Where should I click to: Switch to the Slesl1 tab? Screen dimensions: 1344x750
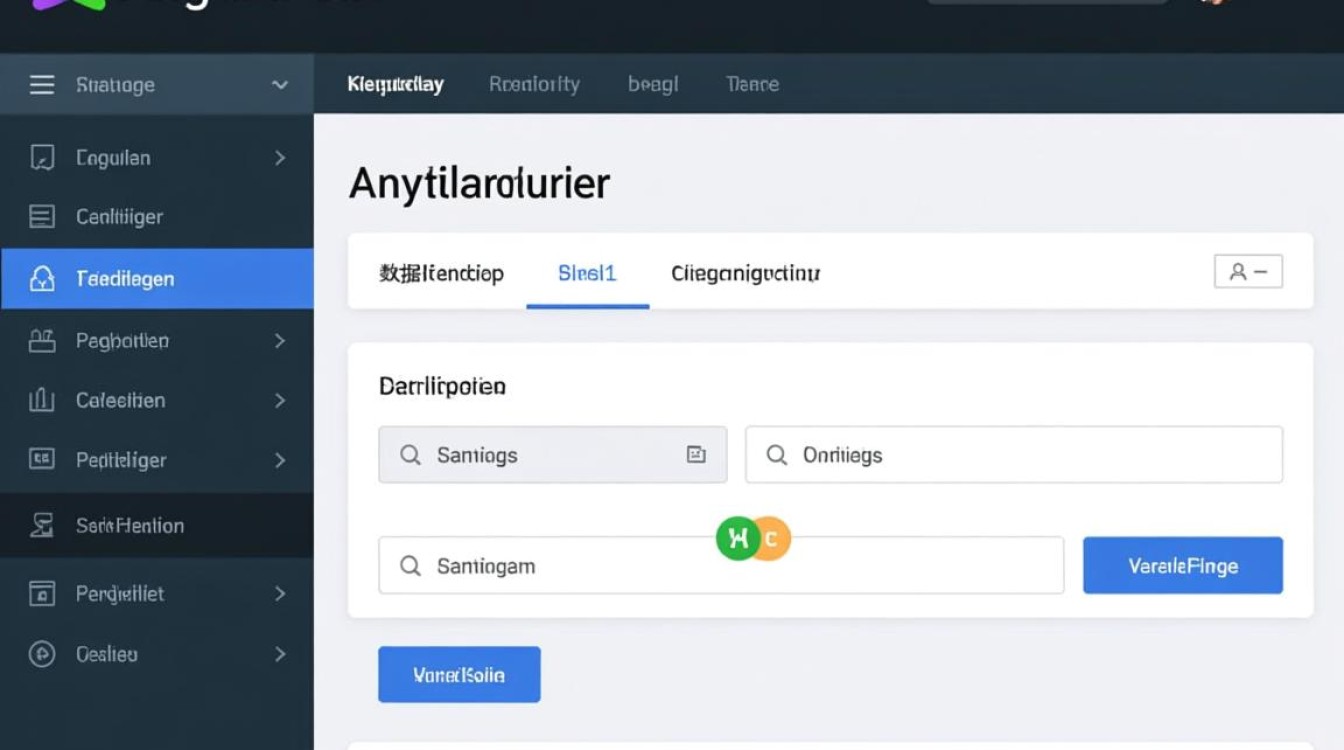[586, 272]
